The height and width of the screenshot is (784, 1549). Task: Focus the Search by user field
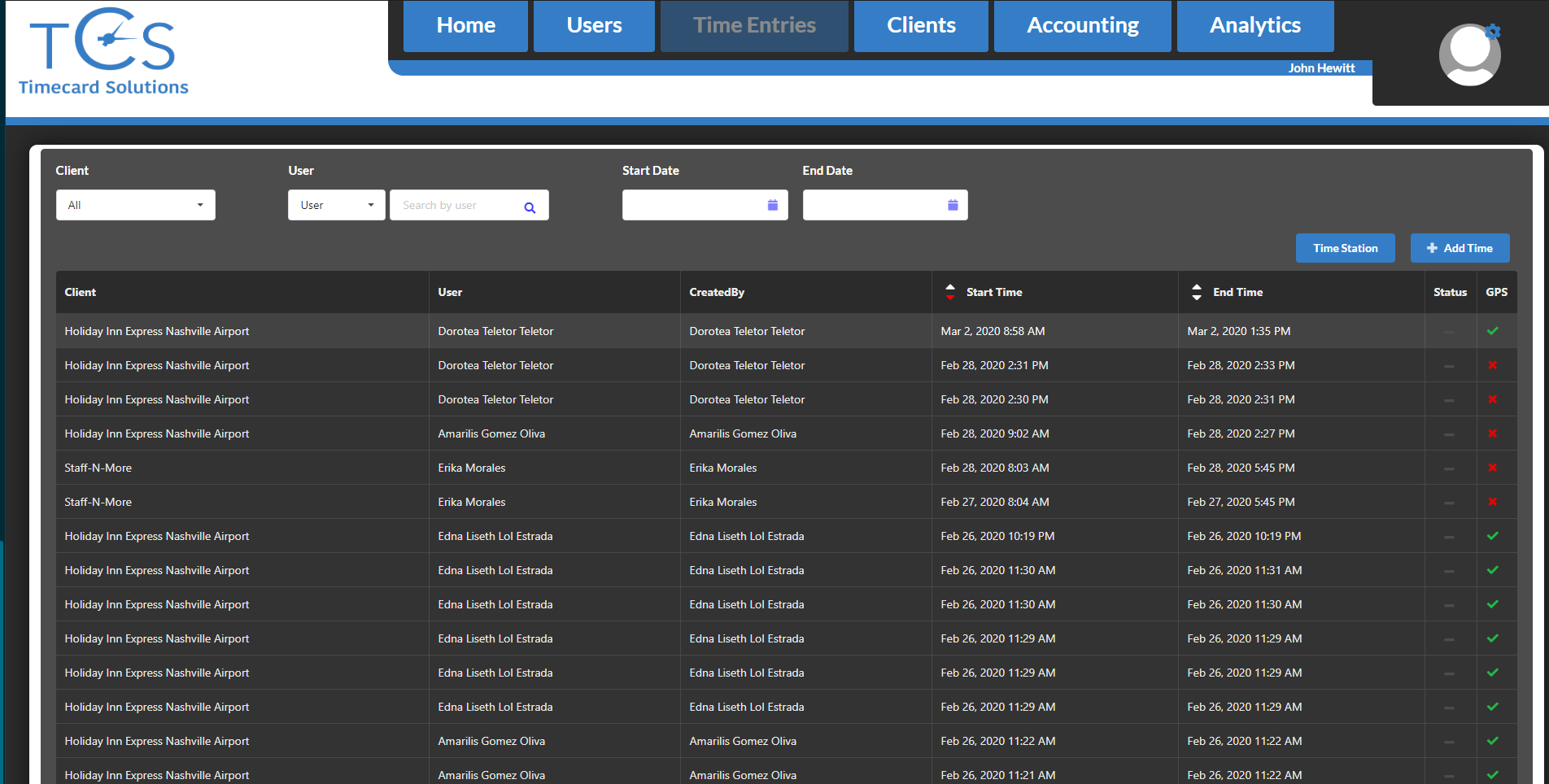click(x=456, y=205)
